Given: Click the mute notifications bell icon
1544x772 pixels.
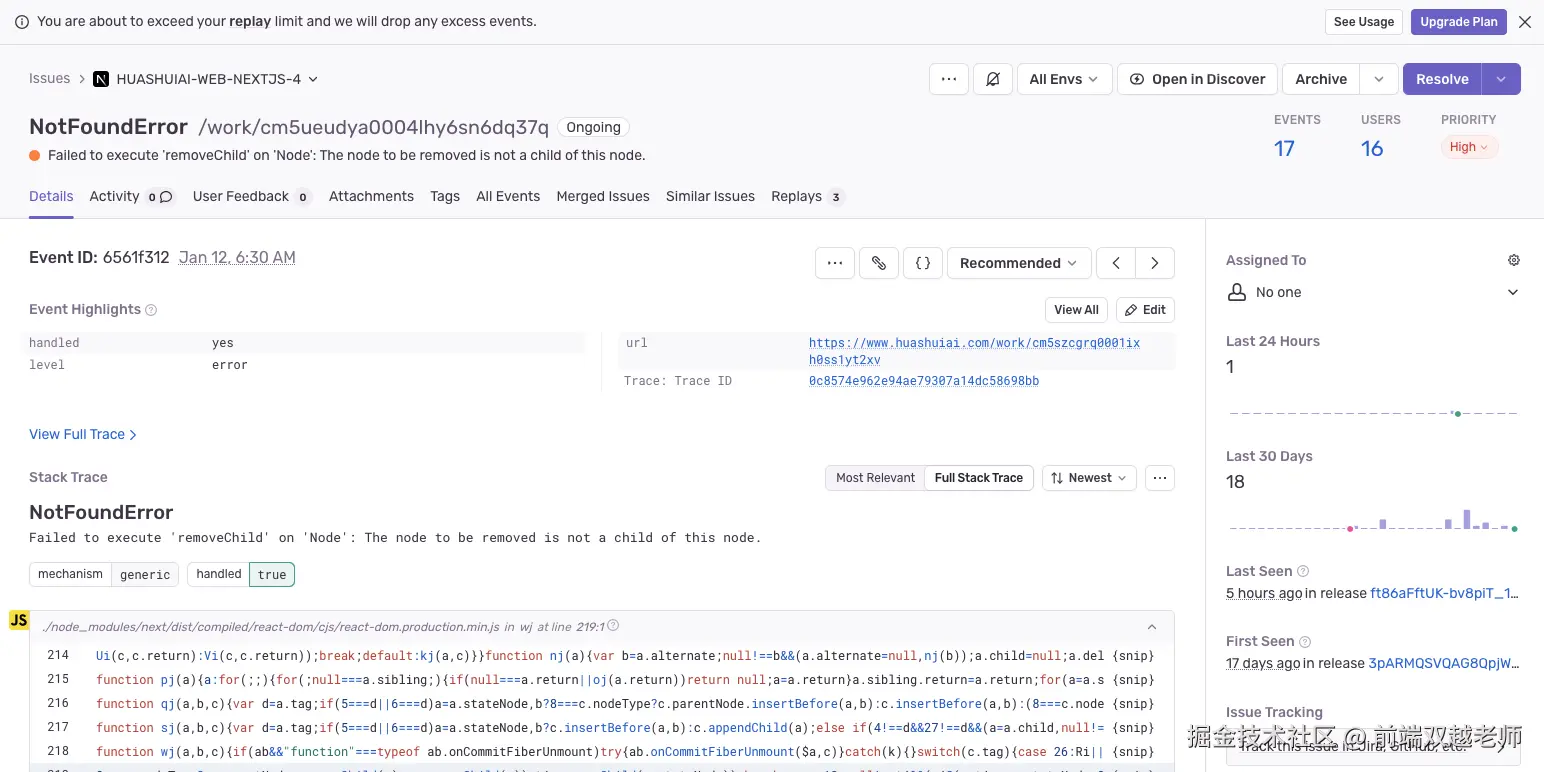Looking at the screenshot, I should pyautogui.click(x=992, y=79).
